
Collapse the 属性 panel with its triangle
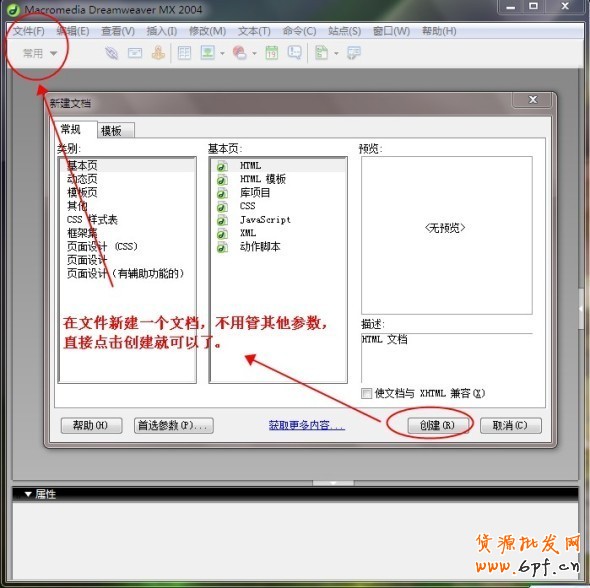[28, 494]
